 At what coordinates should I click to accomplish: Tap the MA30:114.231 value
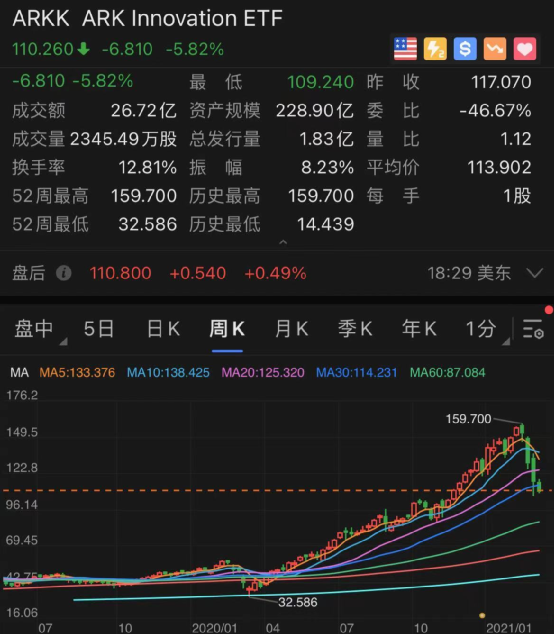357,372
